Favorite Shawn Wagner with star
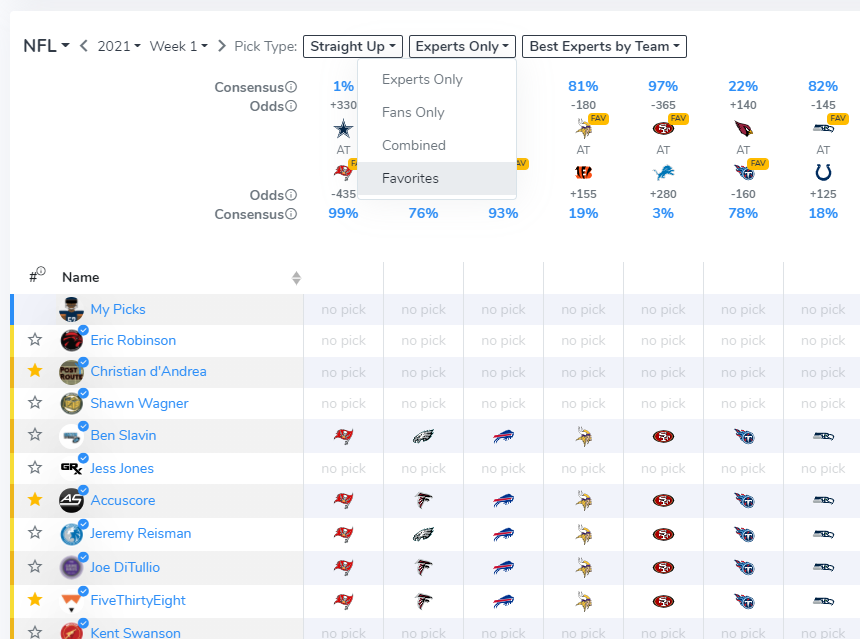The height and width of the screenshot is (639, 860). click(35, 403)
